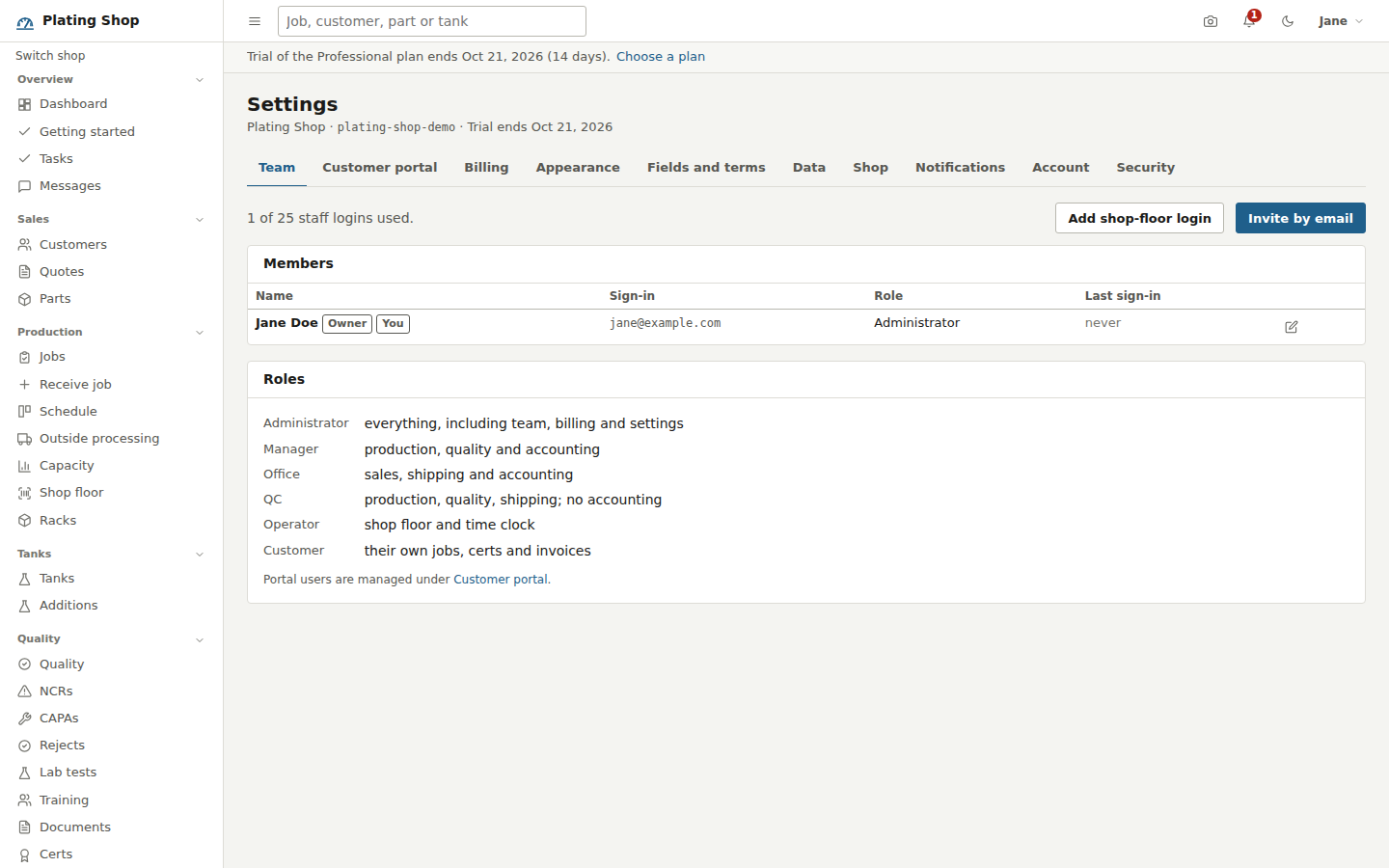This screenshot has height=868, width=1389.
Task: Open Customer portal link in Roles
Action: 501,580
